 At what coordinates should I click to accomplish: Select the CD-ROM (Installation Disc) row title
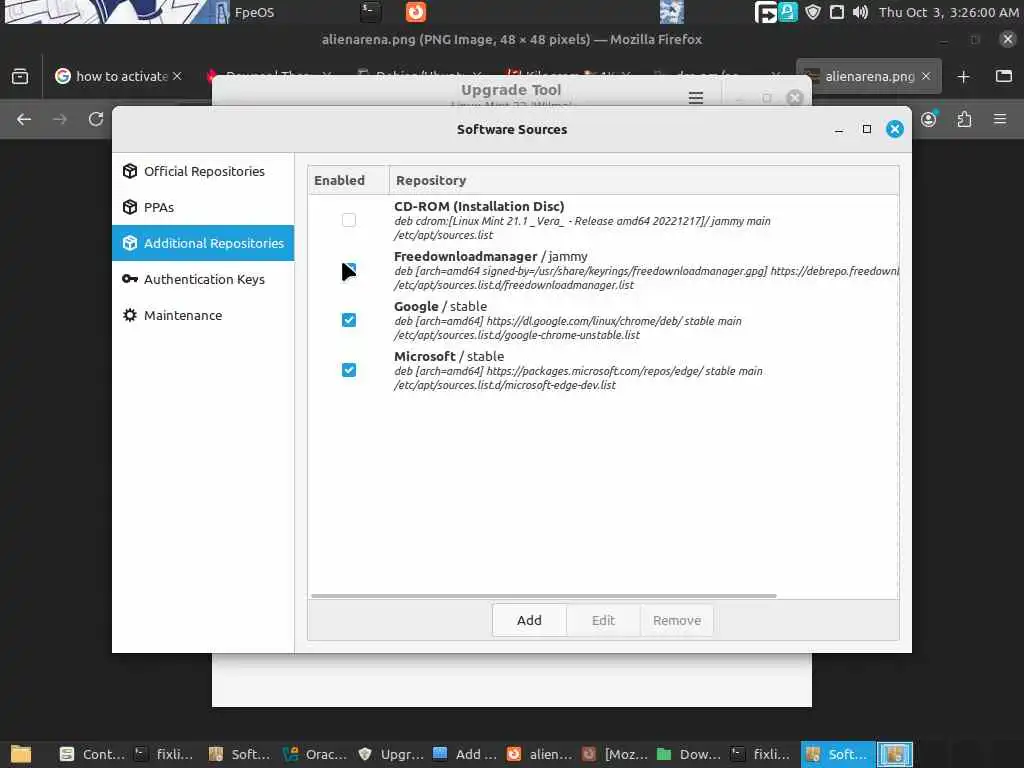479,206
